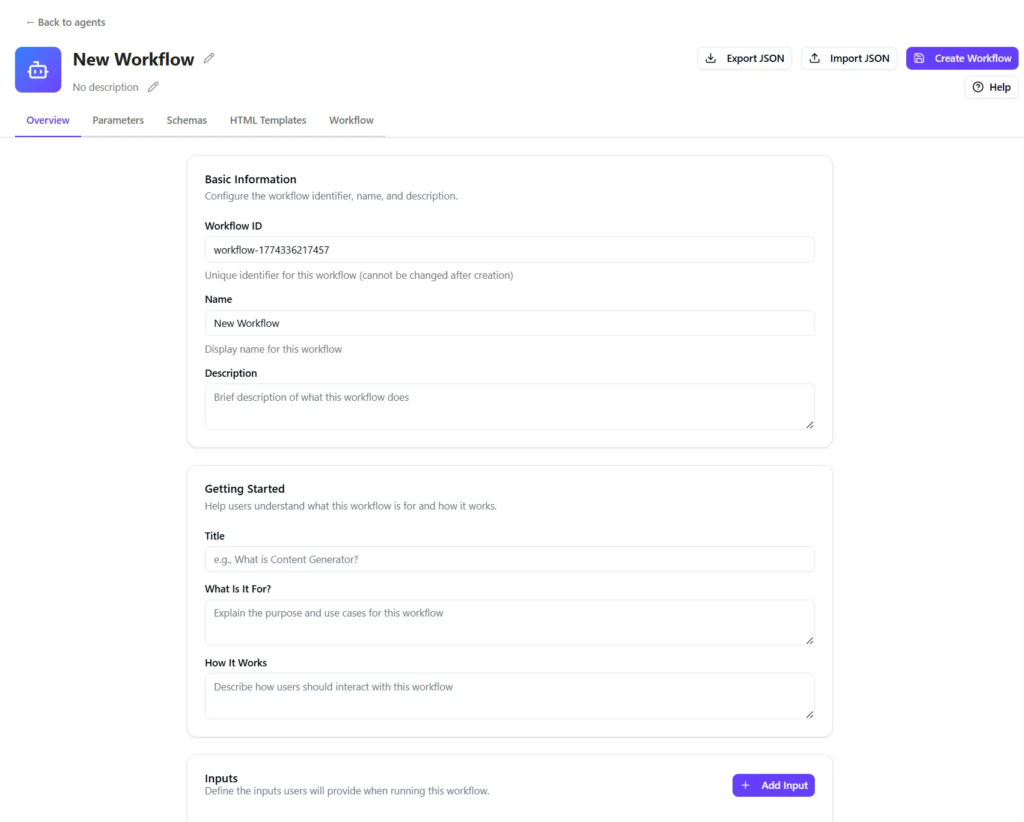Focus the Workflow ID input field
This screenshot has width=1024, height=822.
click(509, 250)
